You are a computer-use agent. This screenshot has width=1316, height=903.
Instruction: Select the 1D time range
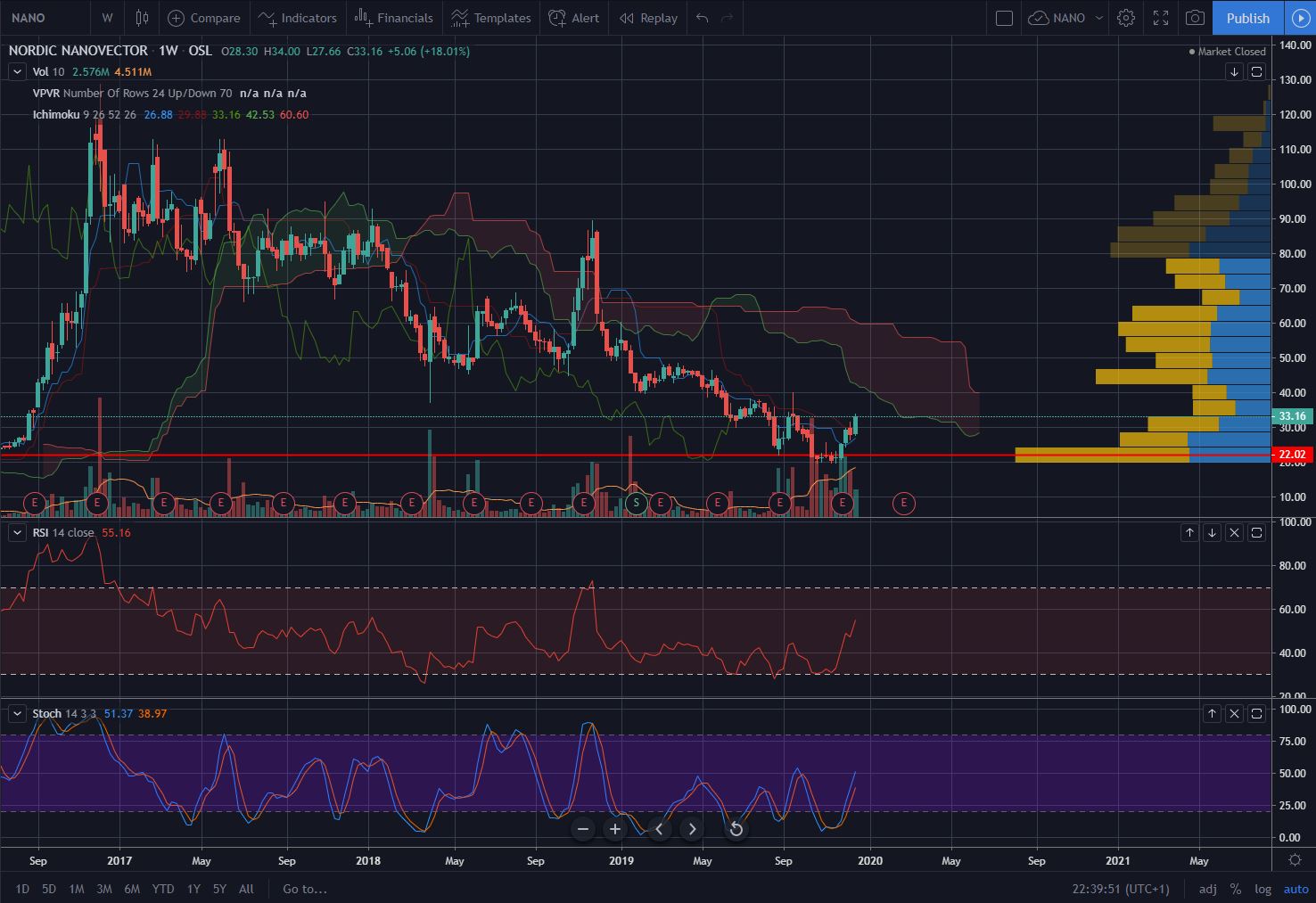[22, 889]
